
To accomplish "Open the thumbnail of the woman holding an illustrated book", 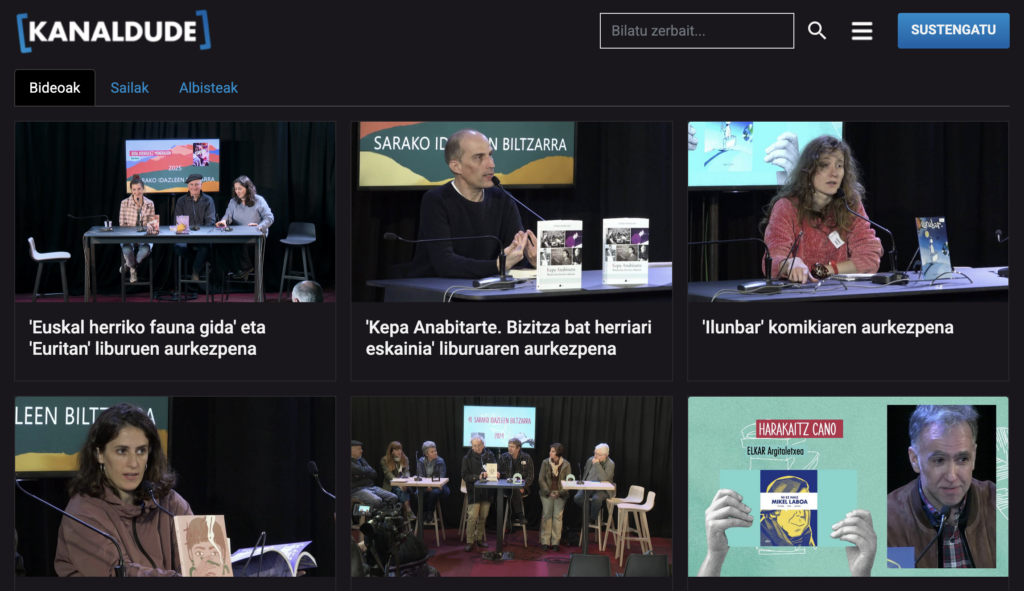I will [x=175, y=487].
